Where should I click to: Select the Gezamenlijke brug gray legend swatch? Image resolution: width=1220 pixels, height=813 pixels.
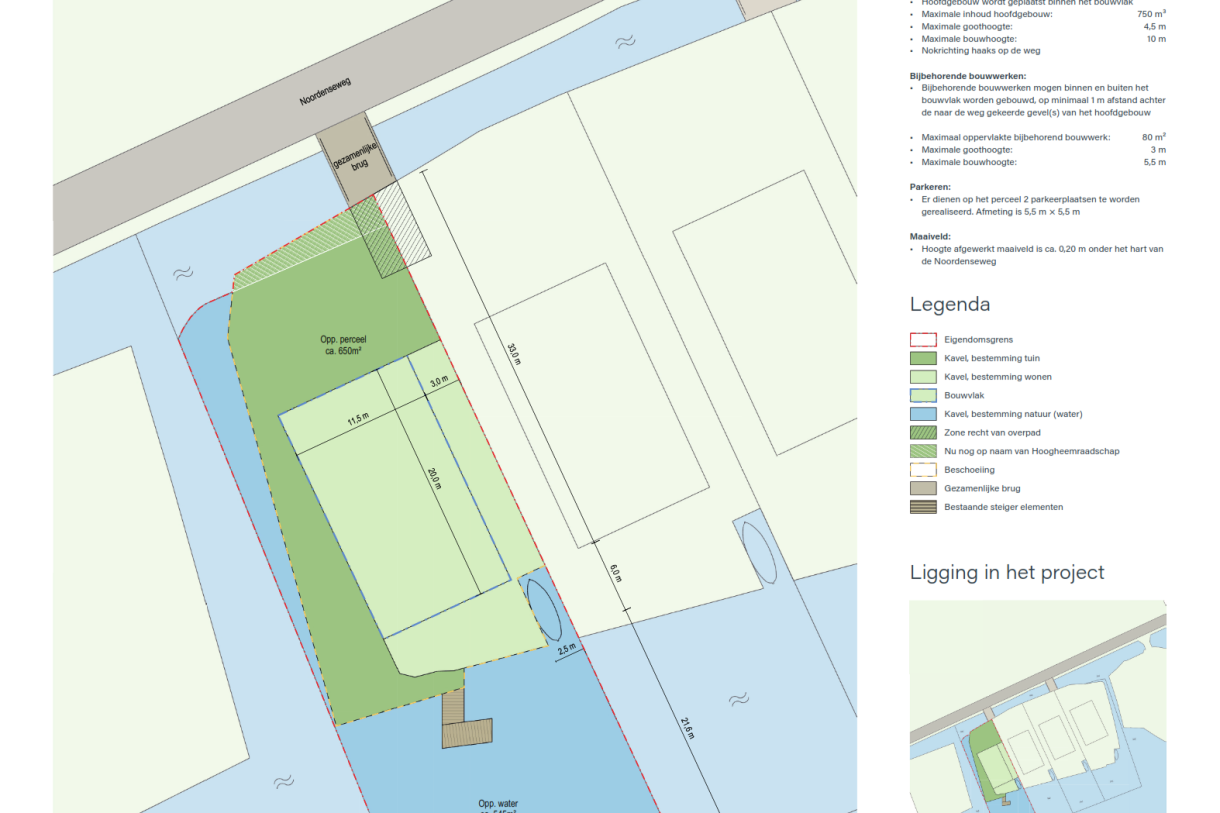[x=922, y=489]
